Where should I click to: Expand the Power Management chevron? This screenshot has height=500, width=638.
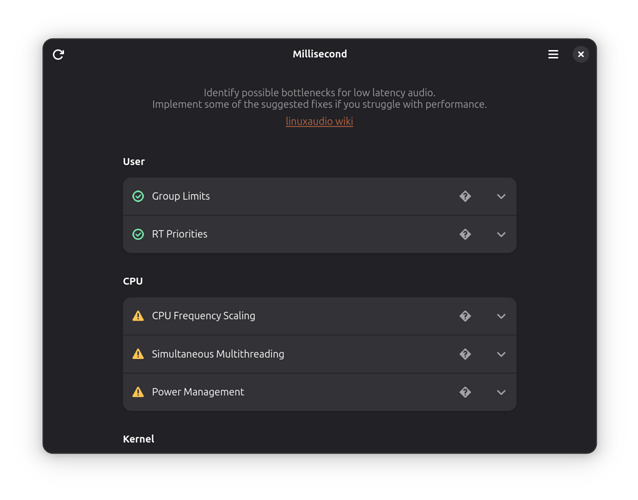coord(501,392)
